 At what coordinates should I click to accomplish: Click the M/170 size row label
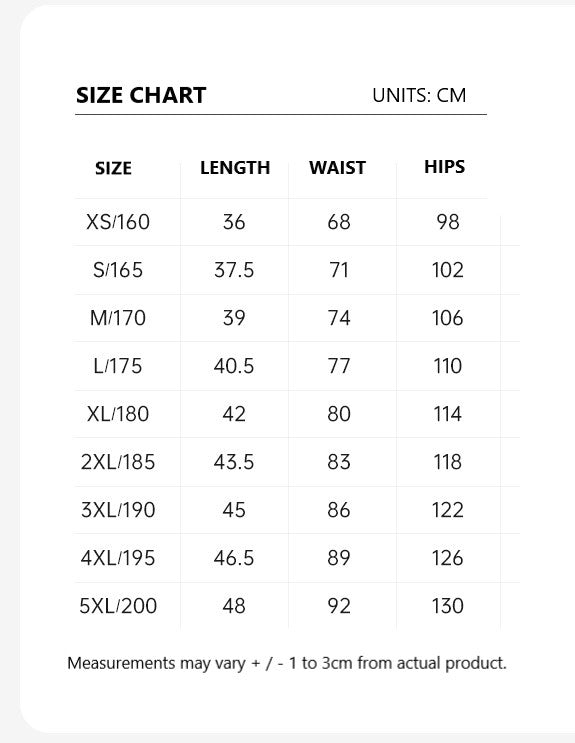tap(118, 318)
